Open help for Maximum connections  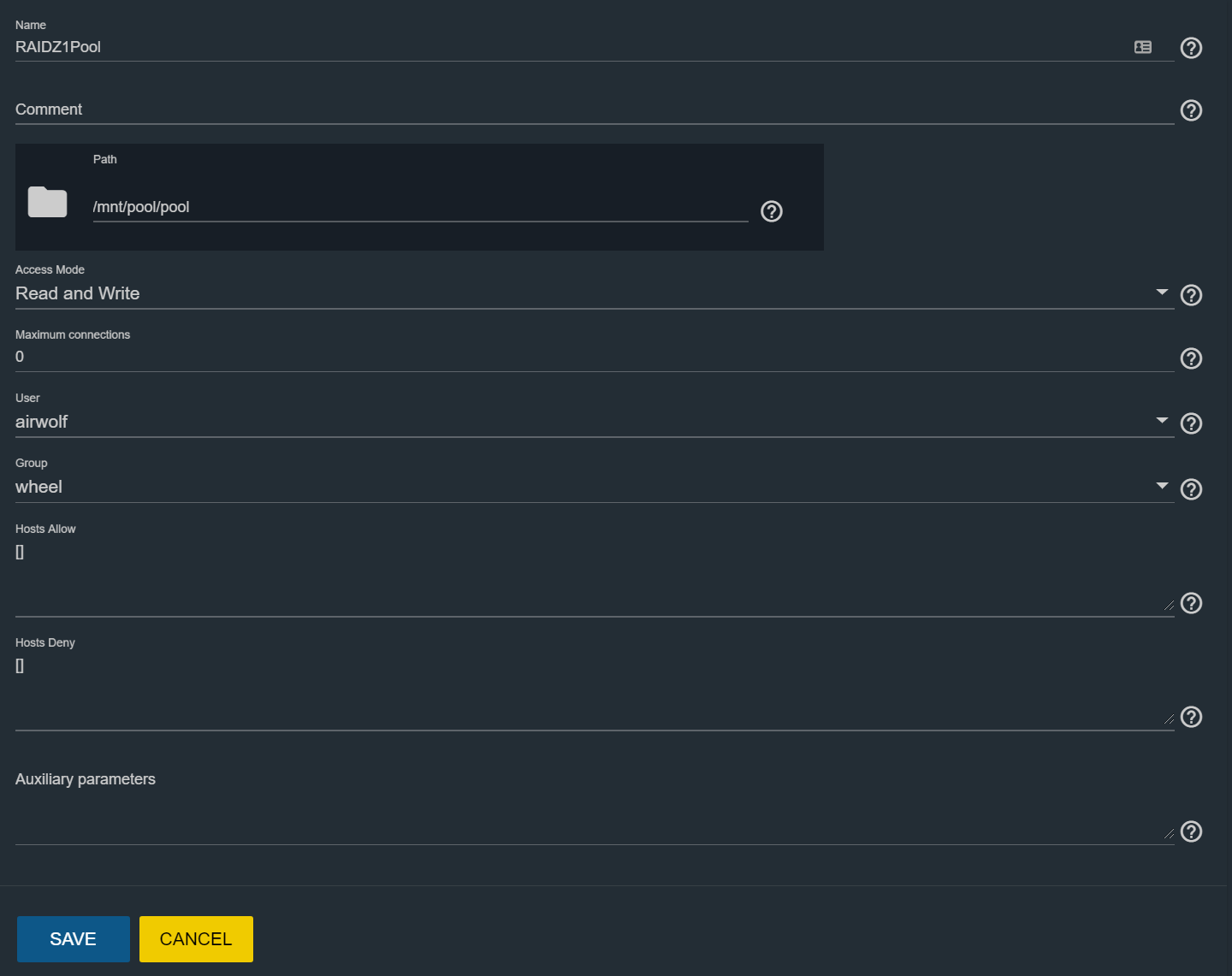pos(1191,358)
